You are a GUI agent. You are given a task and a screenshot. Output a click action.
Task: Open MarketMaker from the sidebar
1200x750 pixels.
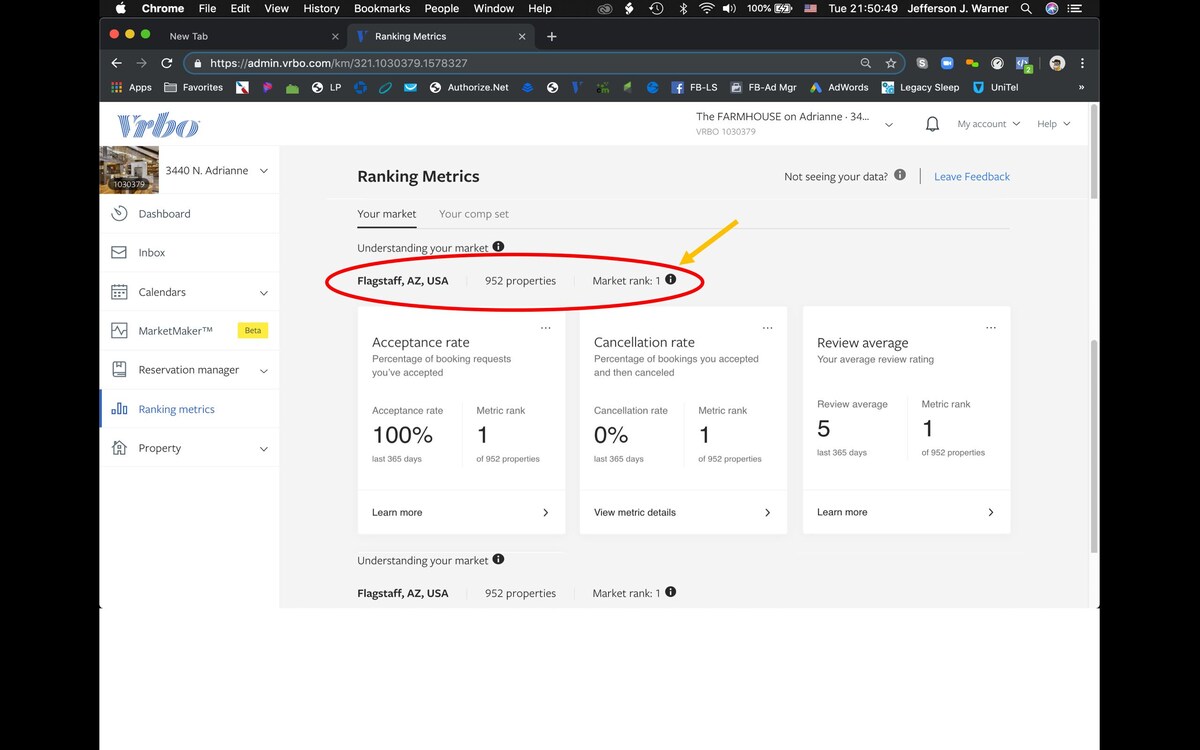pyautogui.click(x=176, y=331)
